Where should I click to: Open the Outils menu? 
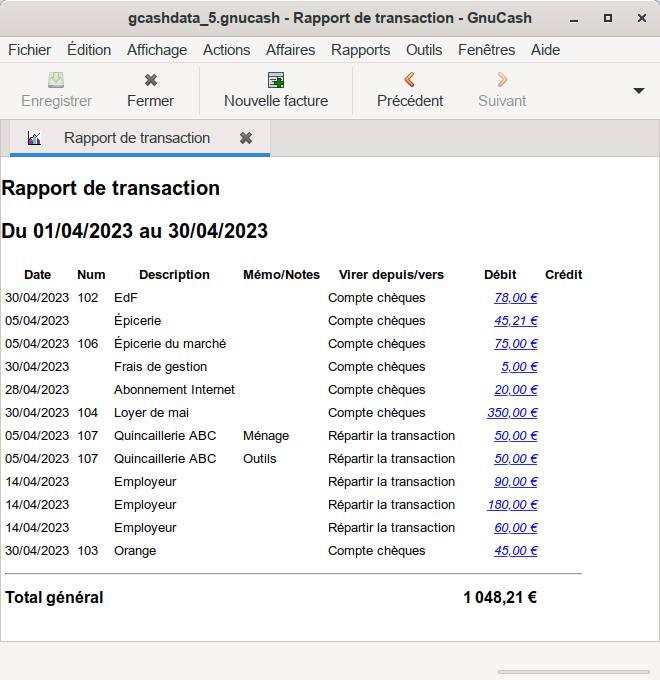click(424, 50)
